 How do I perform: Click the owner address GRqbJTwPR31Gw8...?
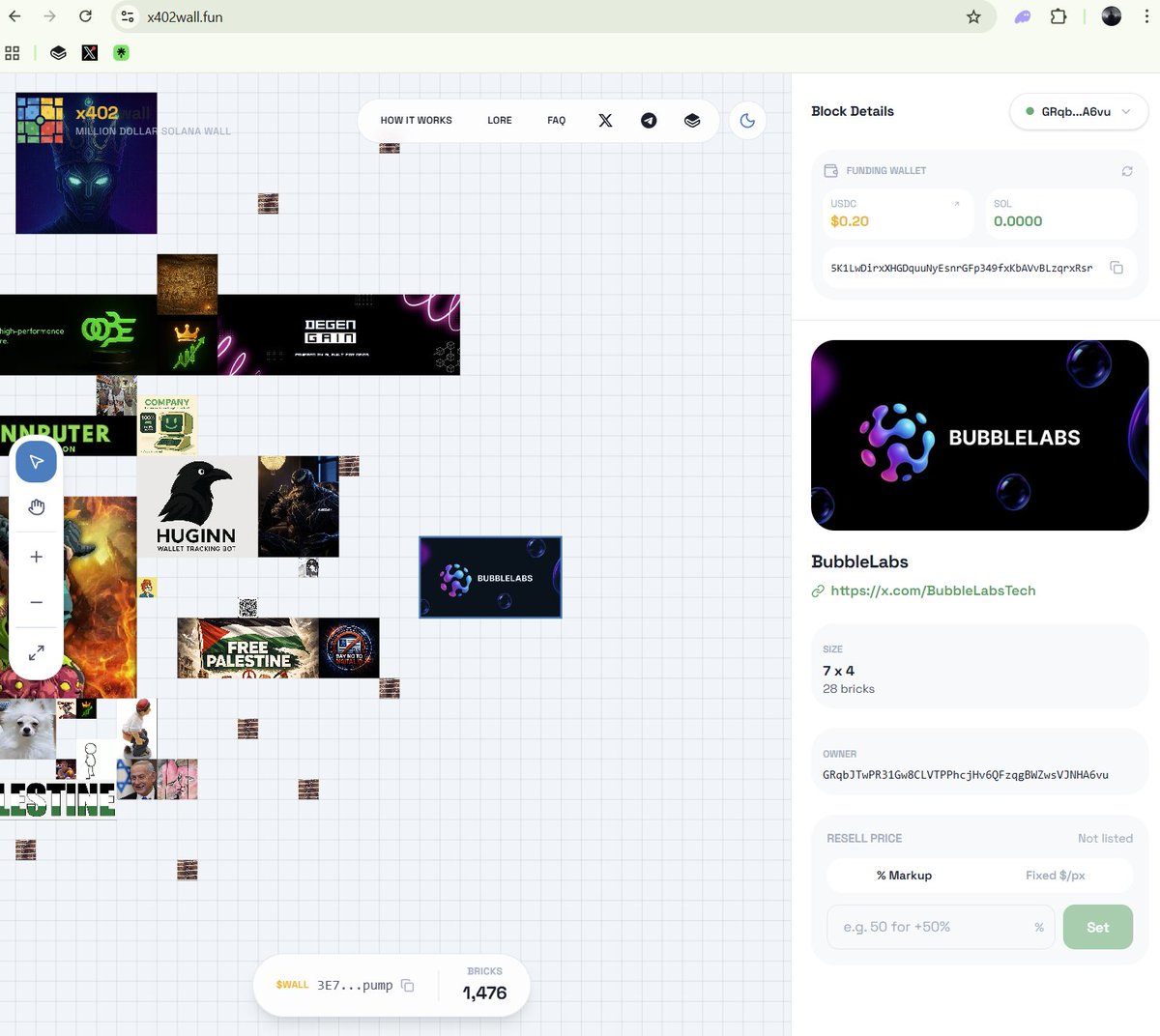pyautogui.click(x=965, y=775)
